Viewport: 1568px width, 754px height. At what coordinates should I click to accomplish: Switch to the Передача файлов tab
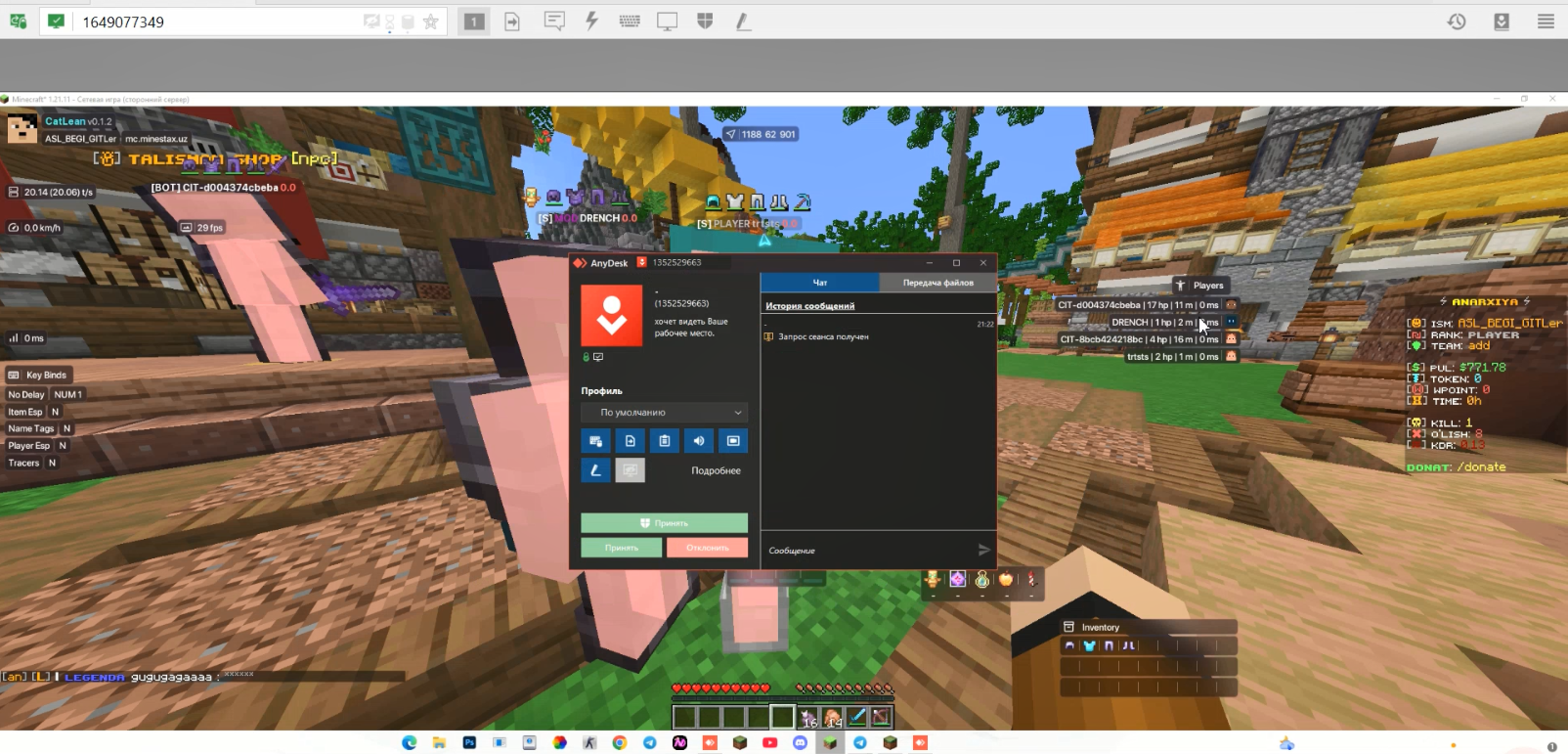pos(937,283)
